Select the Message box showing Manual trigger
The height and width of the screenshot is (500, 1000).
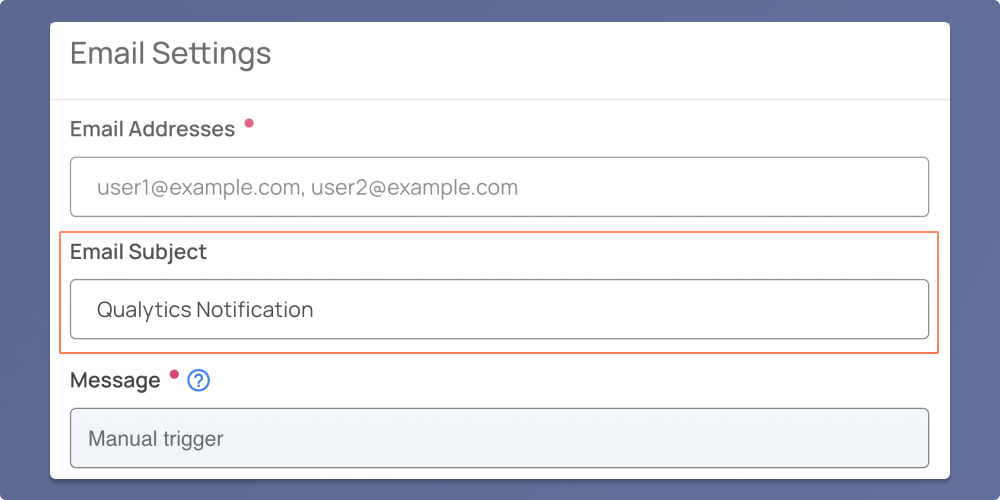[x=499, y=438]
